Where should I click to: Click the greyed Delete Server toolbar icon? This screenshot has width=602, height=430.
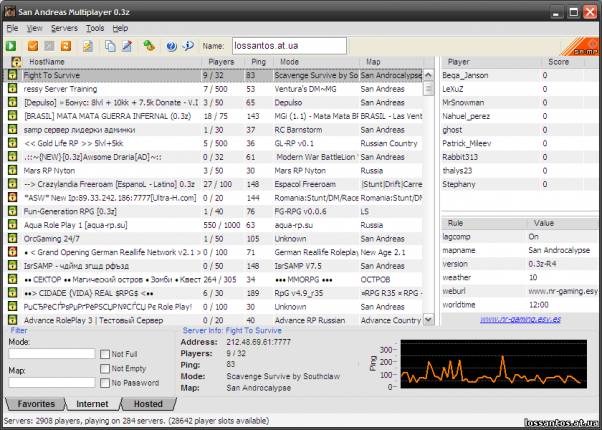coord(49,46)
